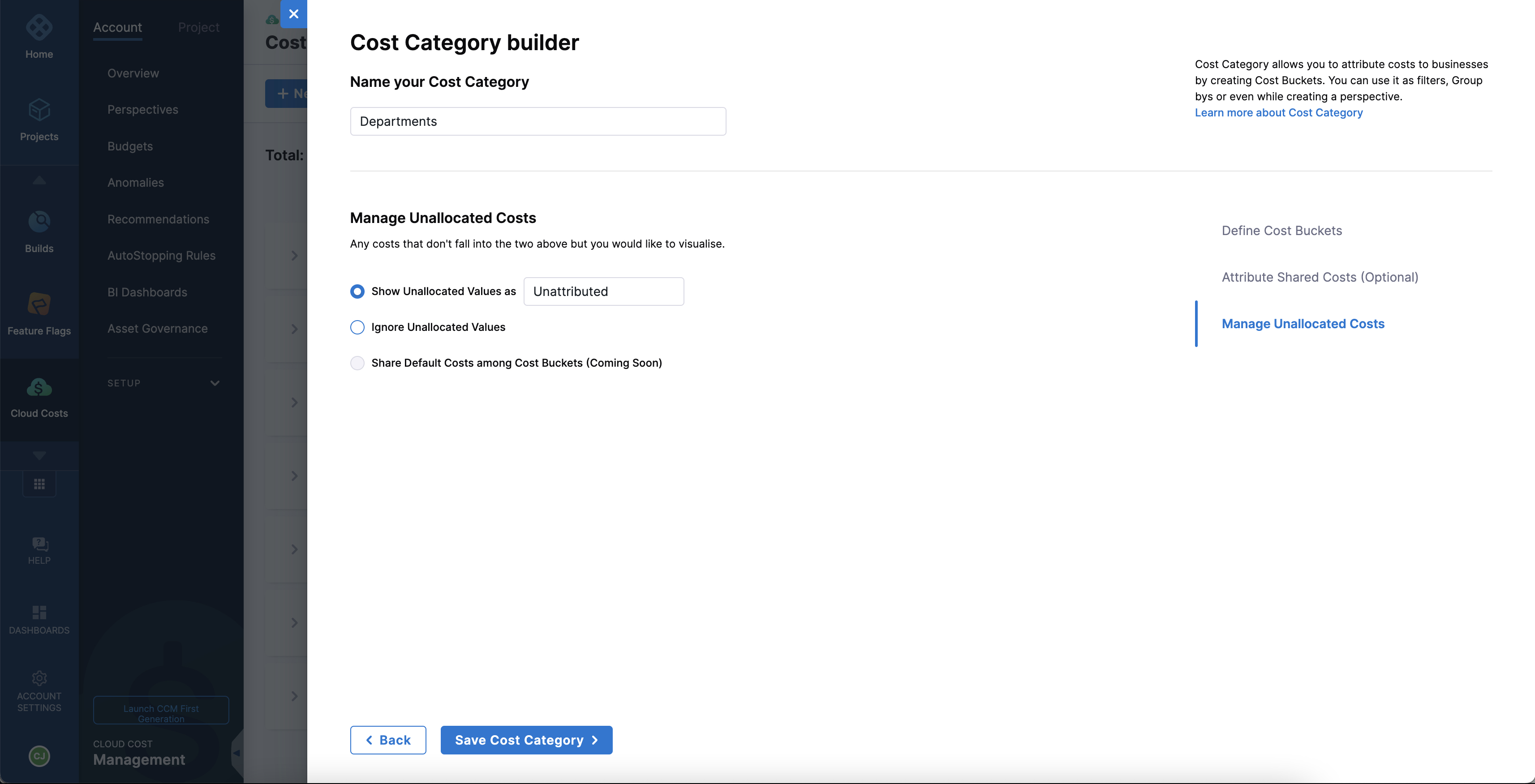Screen dimensions: 1535x784
Task: Open the module grid icon
Action: click(39, 484)
